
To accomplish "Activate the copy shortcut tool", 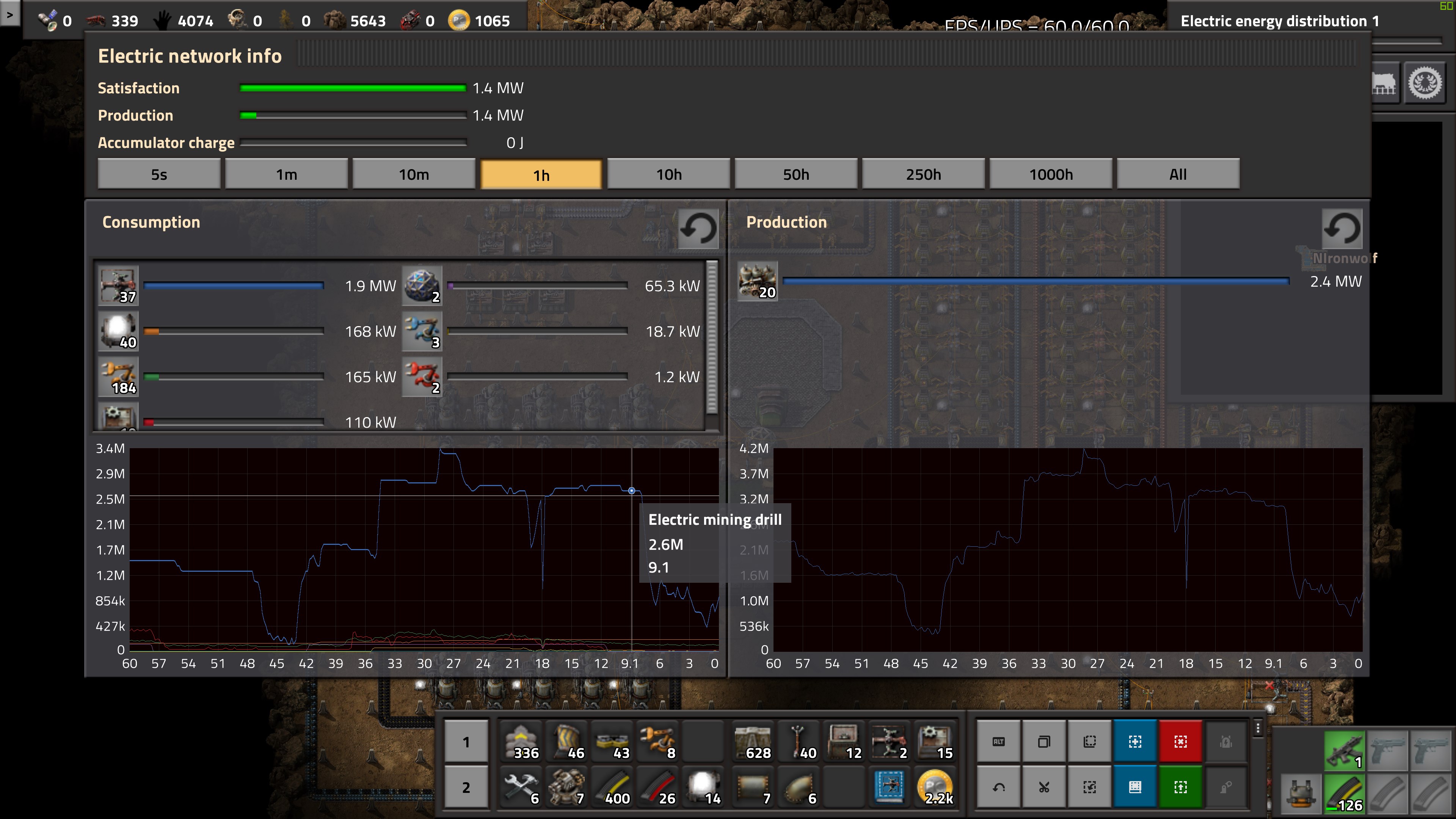I will 1044,742.
